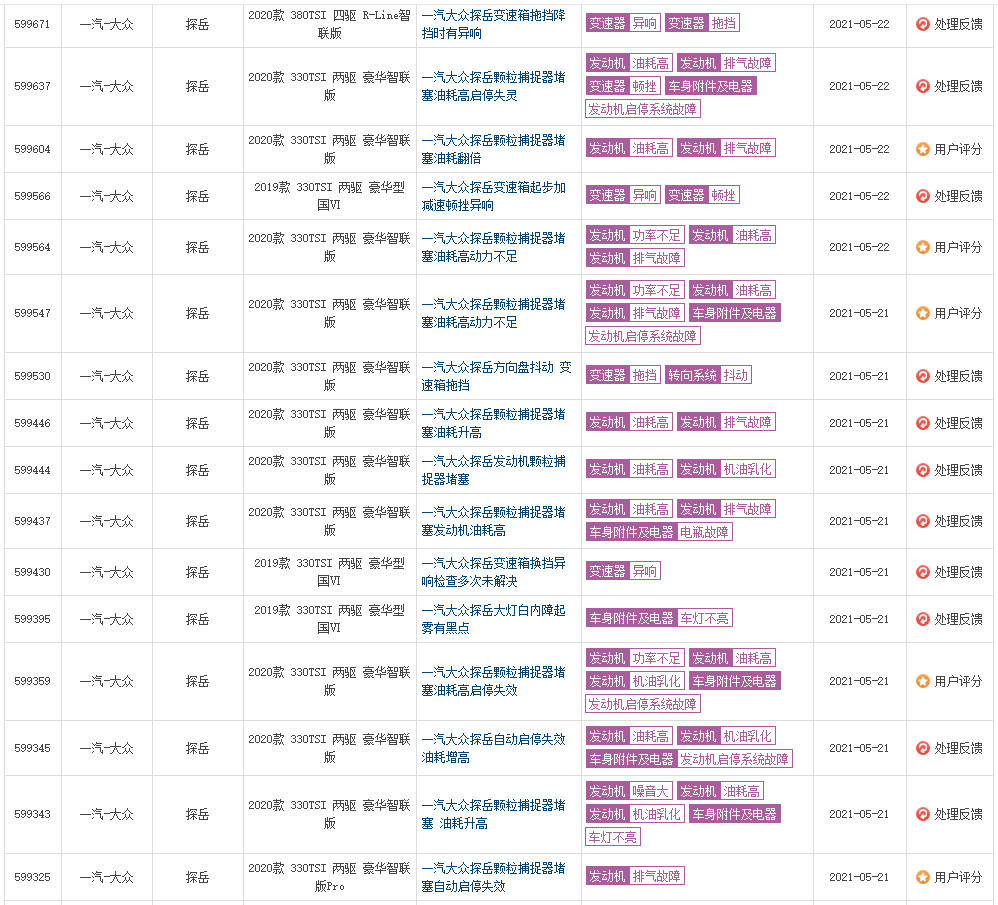Screen dimensions: 998x905
Task: Click brand 一汽-大众 in row 599530
Action: tap(106, 376)
